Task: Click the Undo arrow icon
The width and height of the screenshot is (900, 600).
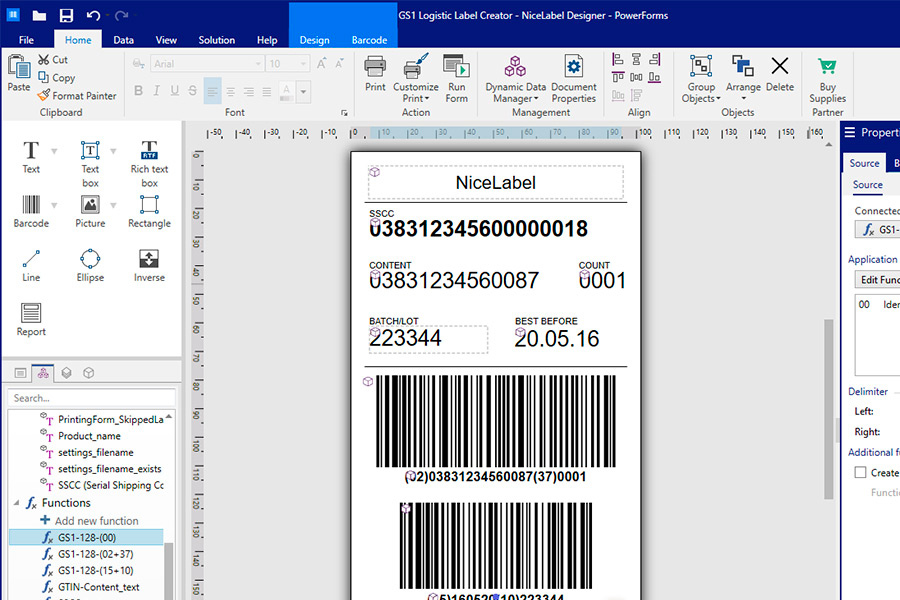Action: click(93, 16)
